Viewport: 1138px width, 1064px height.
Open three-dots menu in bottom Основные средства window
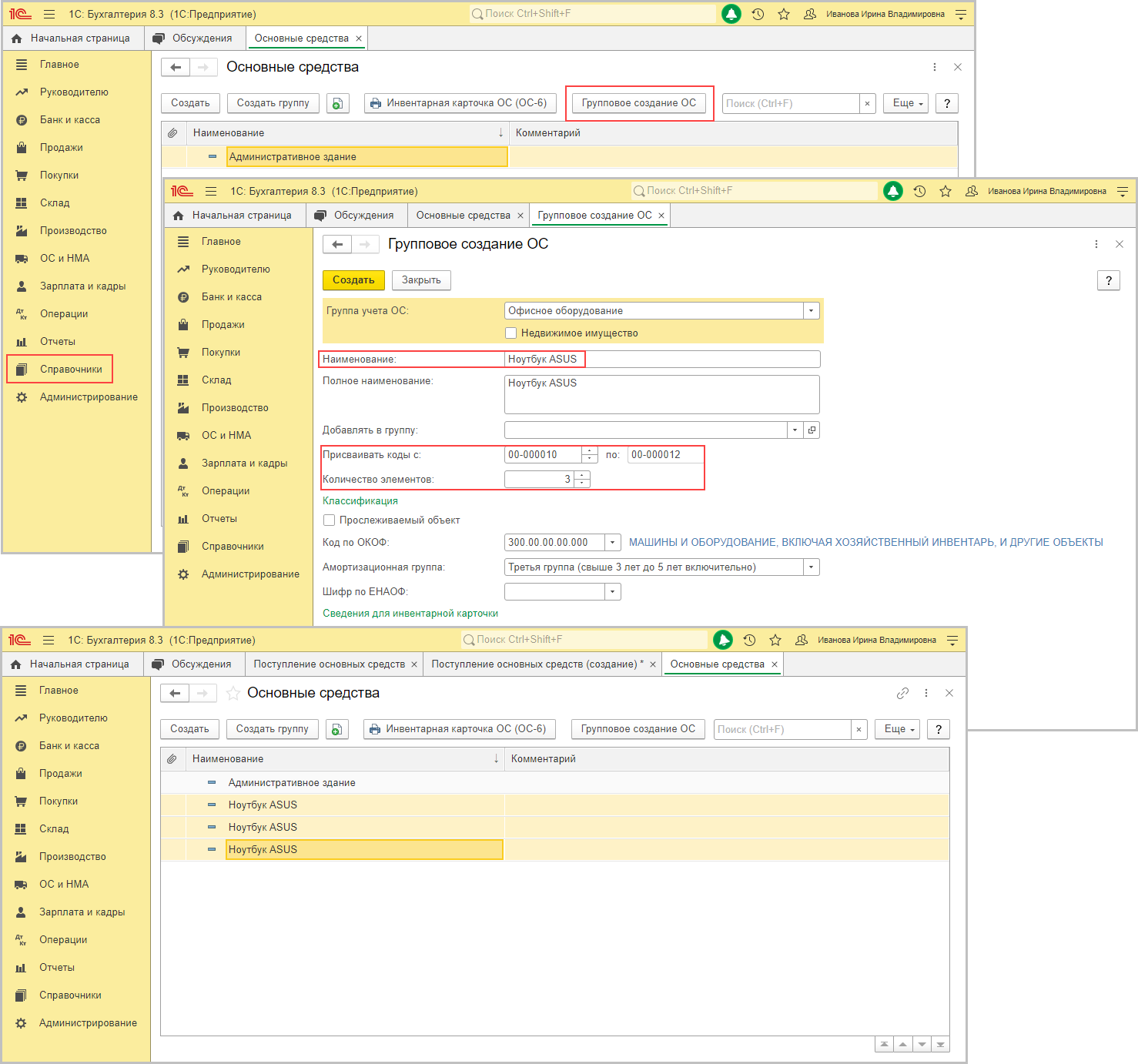pyautogui.click(x=926, y=693)
